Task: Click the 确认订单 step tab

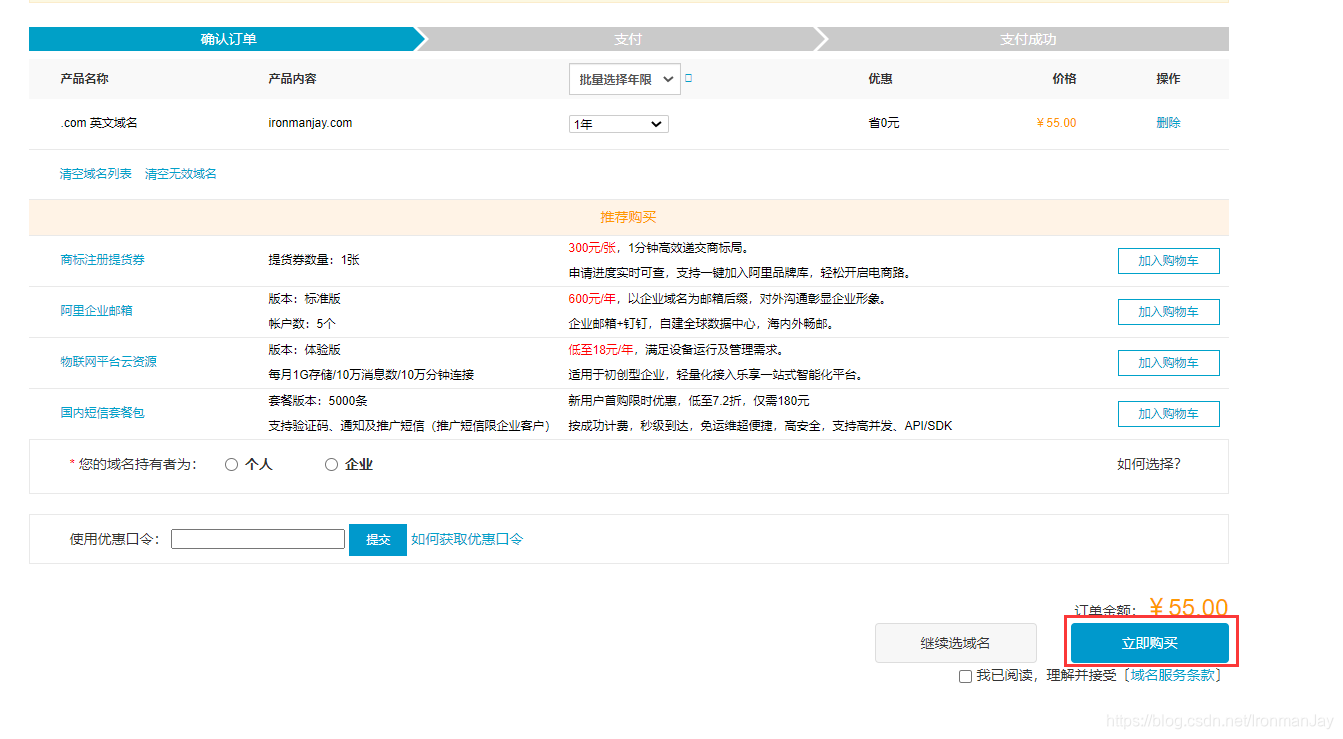Action: pyautogui.click(x=229, y=39)
